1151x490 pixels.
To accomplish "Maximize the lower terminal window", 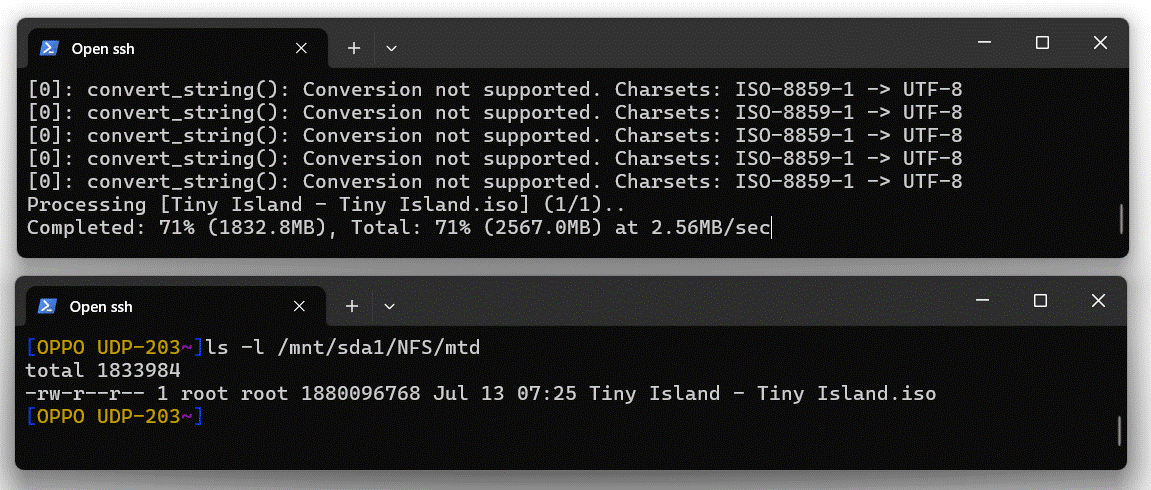I will pos(1040,301).
